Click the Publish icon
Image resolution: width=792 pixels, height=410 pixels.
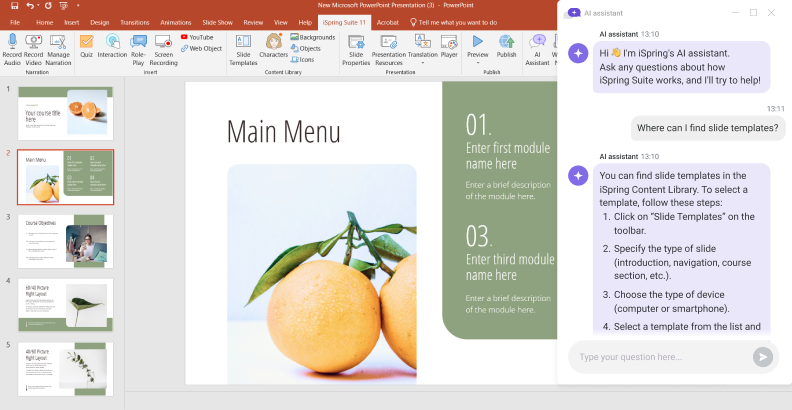click(506, 41)
